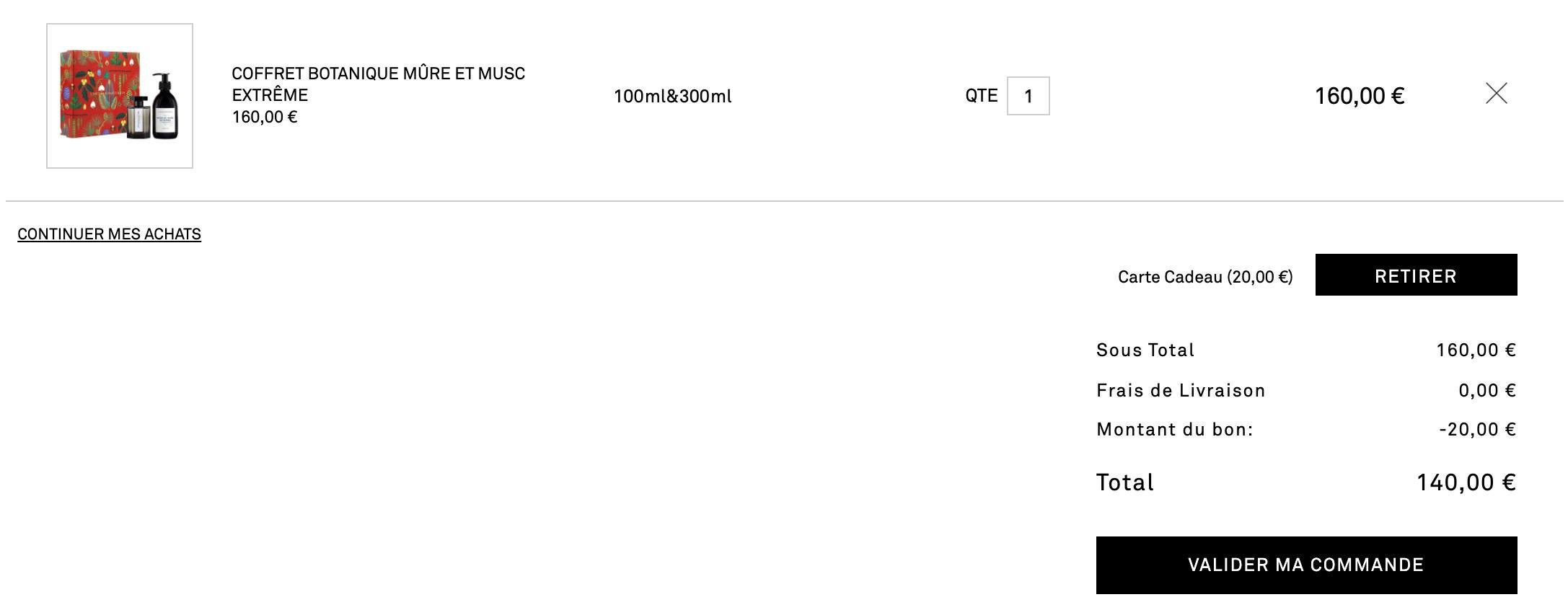Click the quantity input field
Image resolution: width=1568 pixels, height=610 pixels.
[1028, 96]
